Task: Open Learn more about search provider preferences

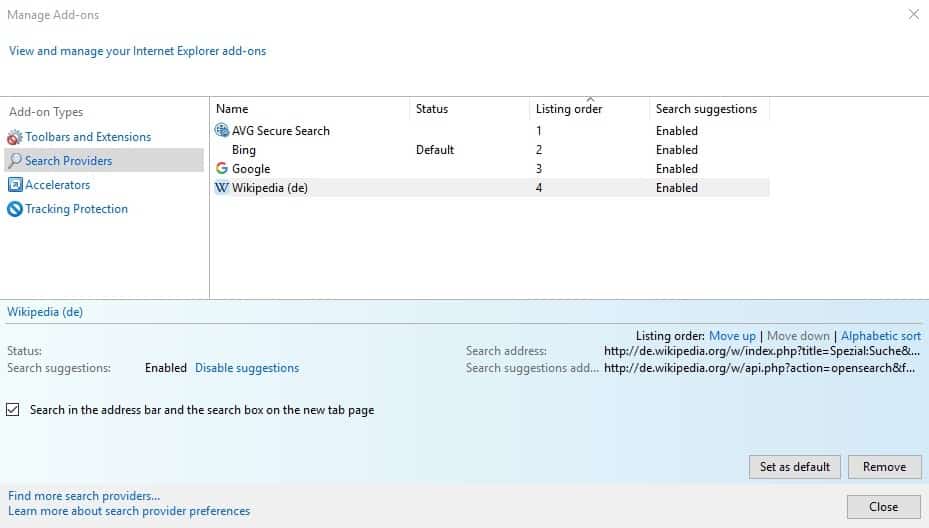Action: pyautogui.click(x=129, y=511)
